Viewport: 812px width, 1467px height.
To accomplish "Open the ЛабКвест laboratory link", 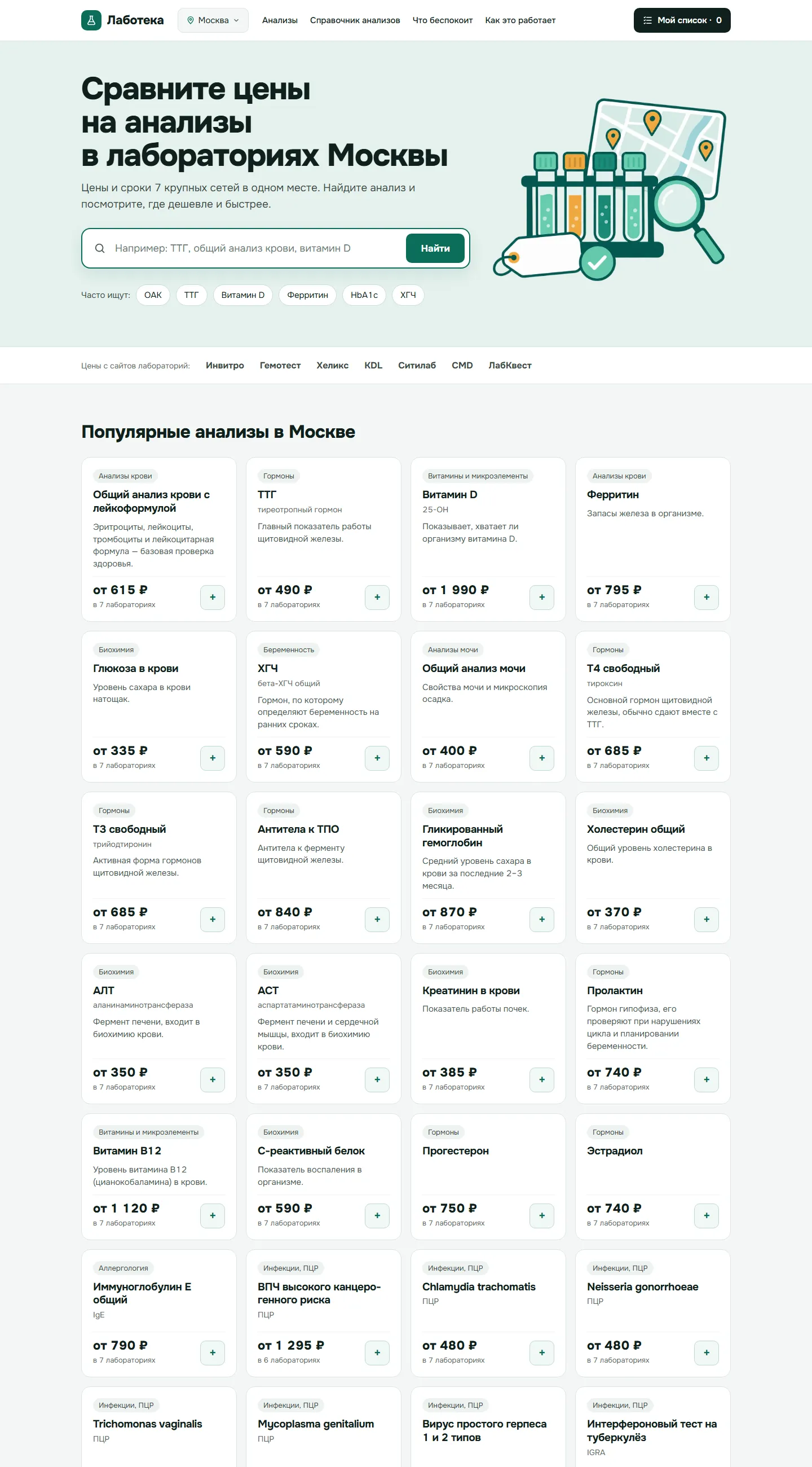I will point(510,366).
